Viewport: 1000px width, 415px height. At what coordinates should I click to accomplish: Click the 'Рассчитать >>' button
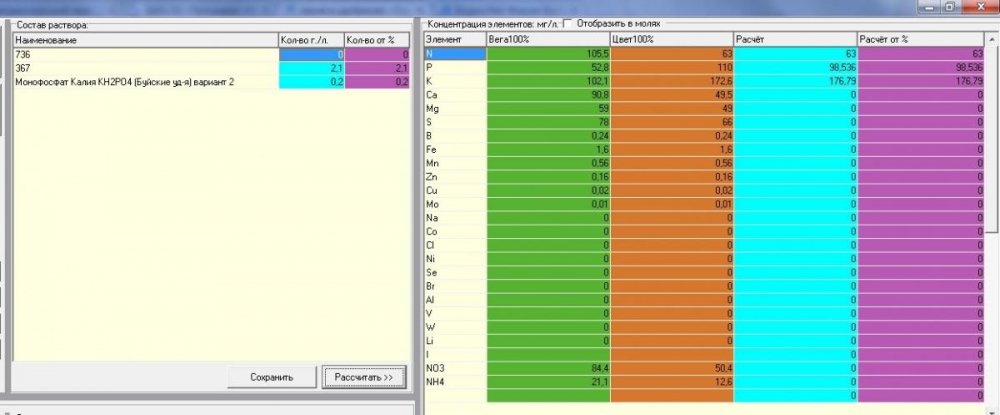364,377
